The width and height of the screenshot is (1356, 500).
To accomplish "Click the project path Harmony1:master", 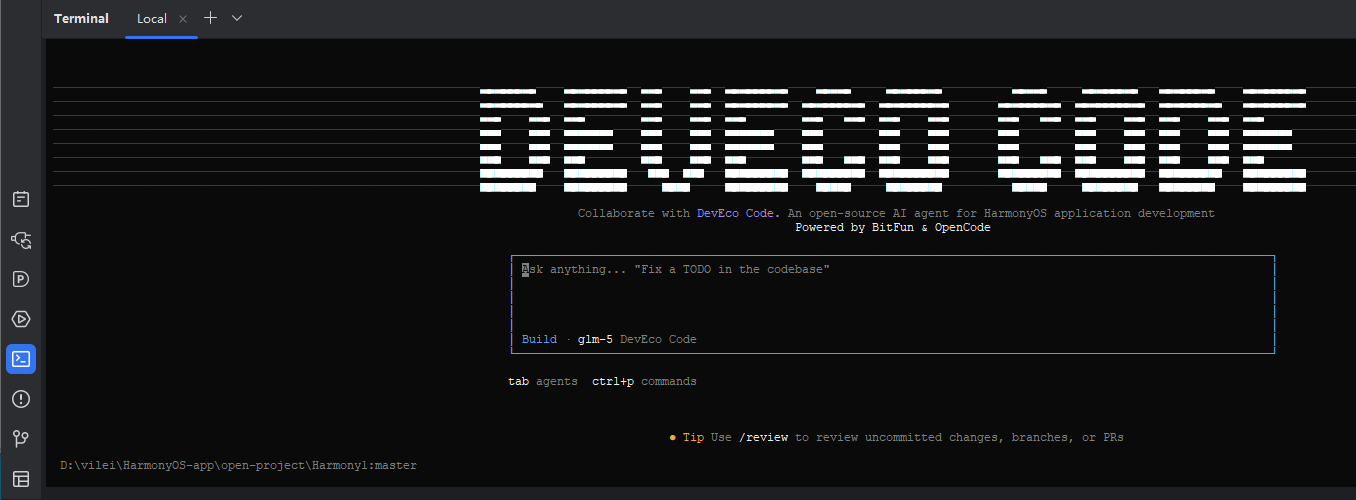I will [x=238, y=465].
